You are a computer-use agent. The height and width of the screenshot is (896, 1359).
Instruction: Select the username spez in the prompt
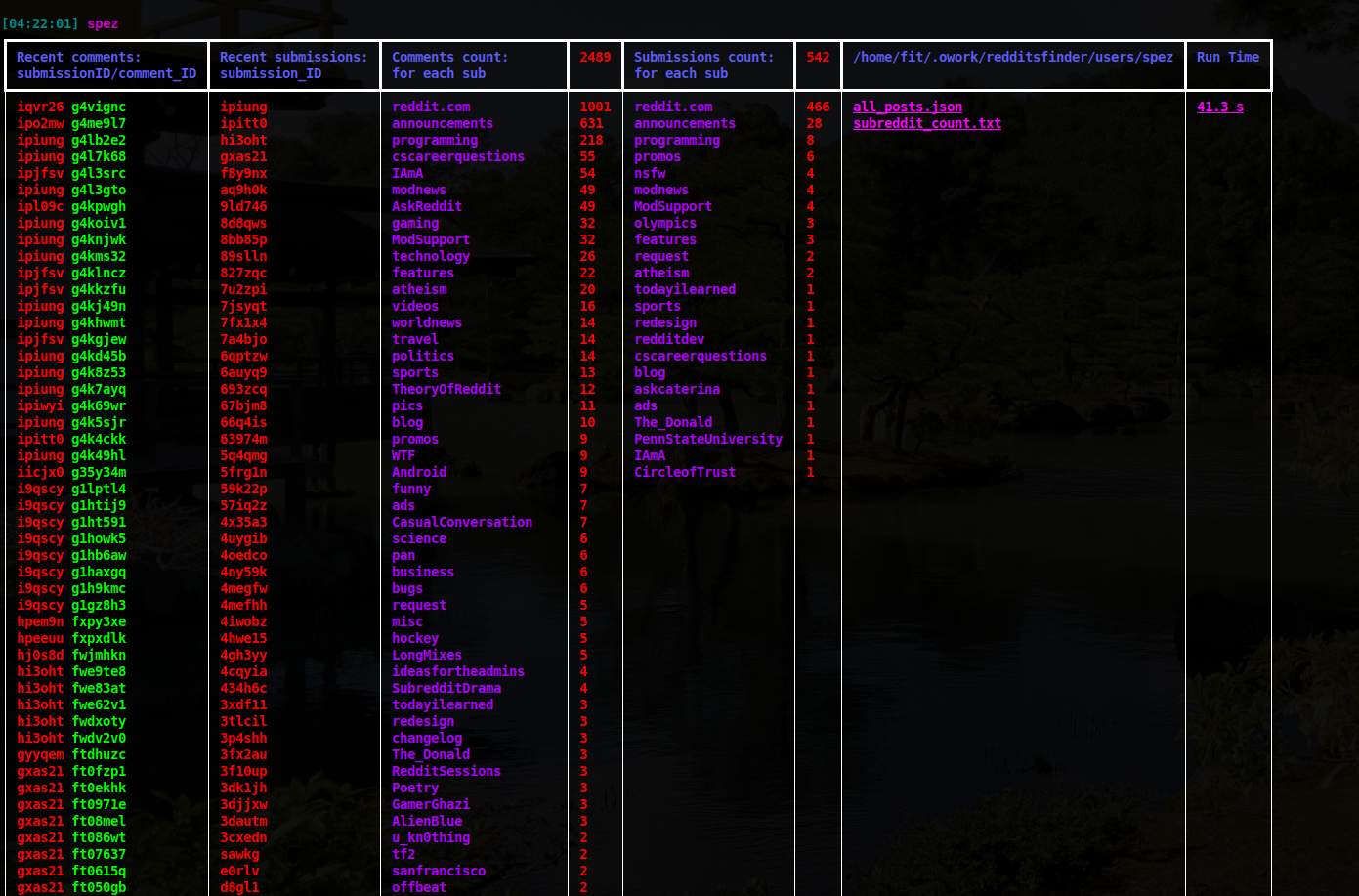pyautogui.click(x=103, y=23)
